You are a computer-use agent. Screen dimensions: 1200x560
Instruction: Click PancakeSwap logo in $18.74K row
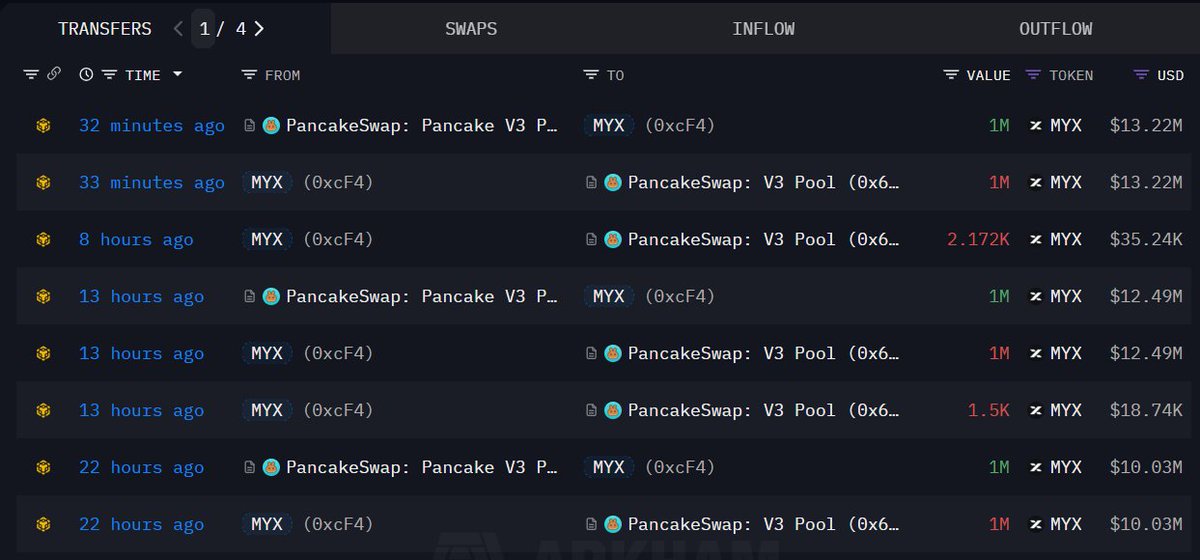pos(613,411)
